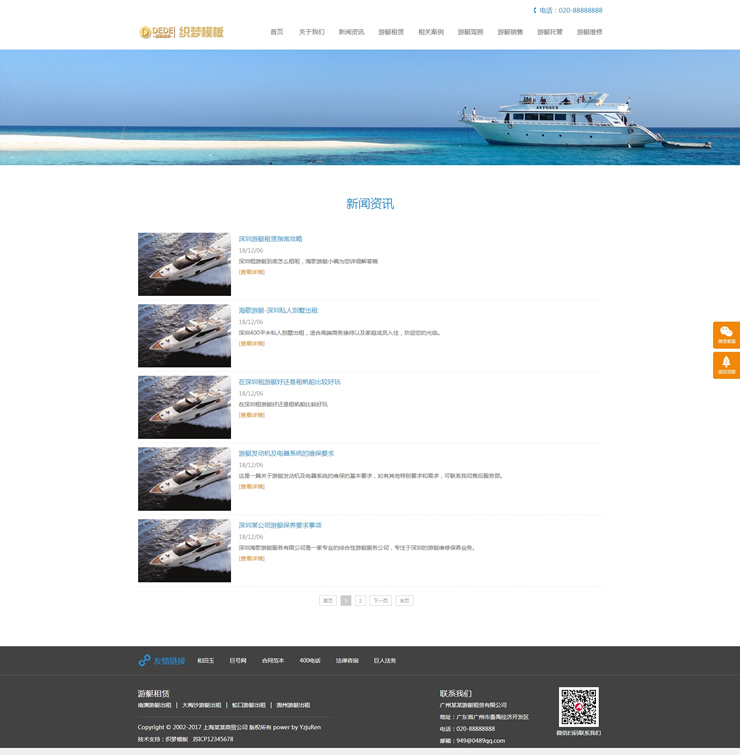
Task: Open article 游艇发动机及电器系统的维保要求
Action: click(286, 453)
